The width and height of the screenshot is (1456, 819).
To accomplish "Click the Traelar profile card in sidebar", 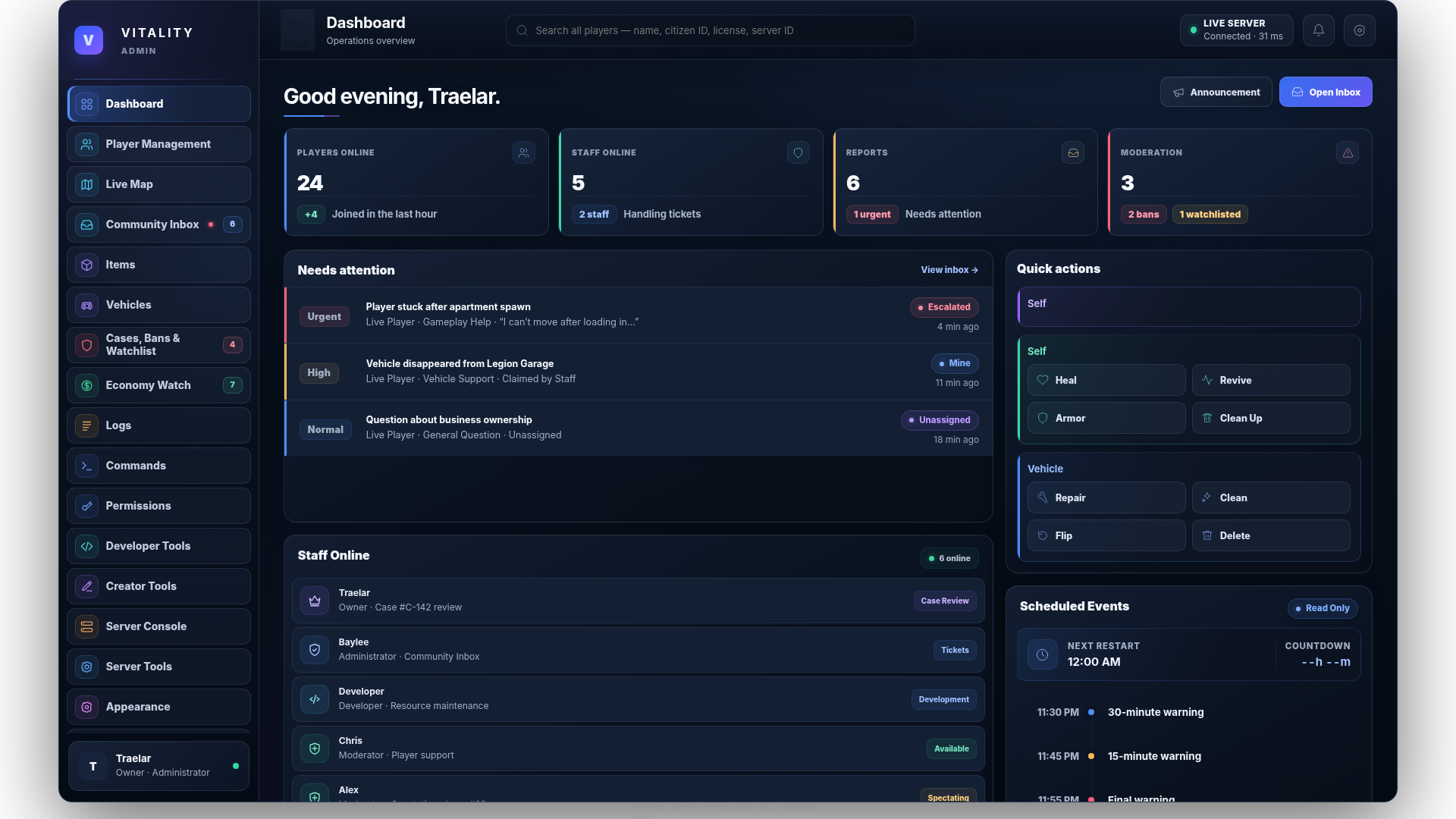I will pos(159,766).
